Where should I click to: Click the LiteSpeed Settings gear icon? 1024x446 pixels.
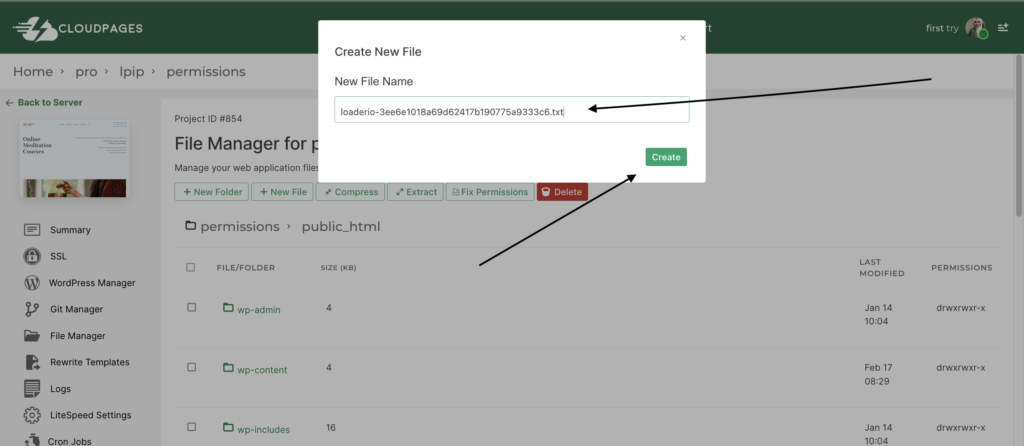tap(32, 415)
